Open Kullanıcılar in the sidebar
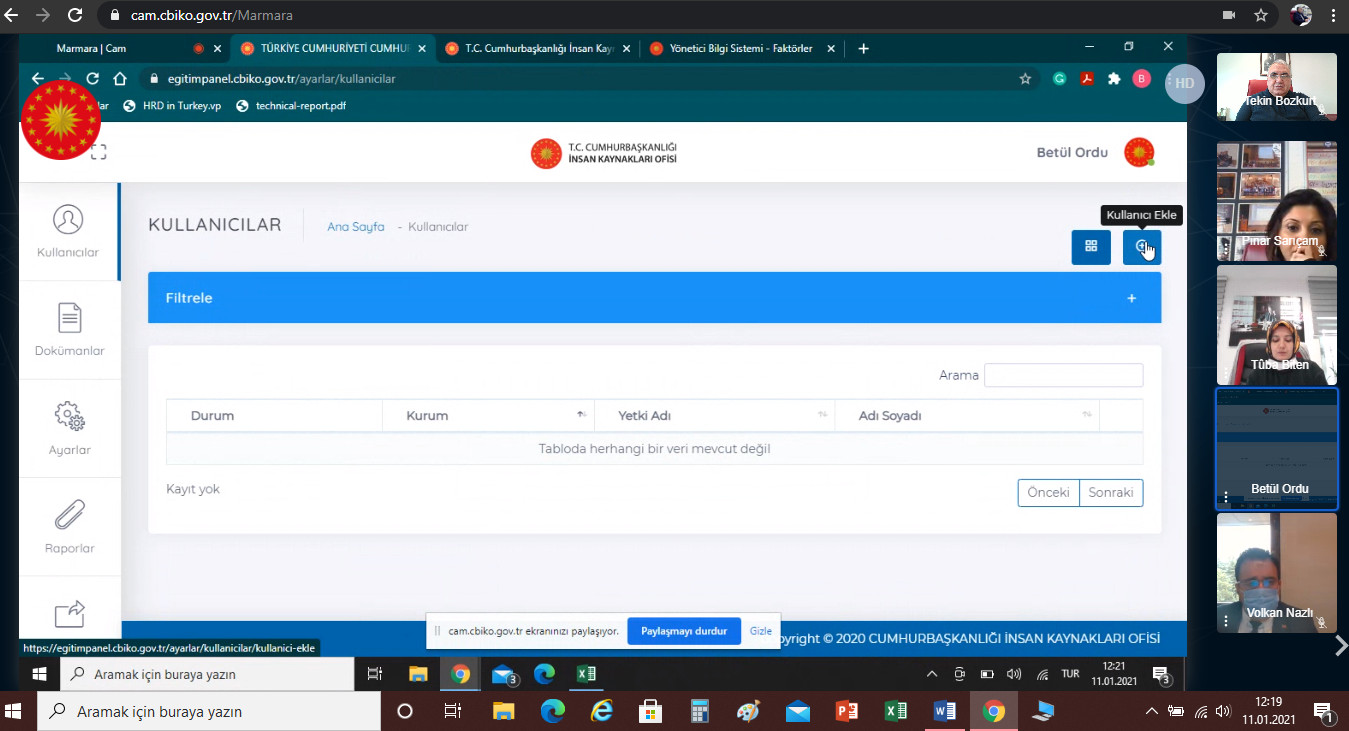The width and height of the screenshot is (1349, 731). [68, 231]
